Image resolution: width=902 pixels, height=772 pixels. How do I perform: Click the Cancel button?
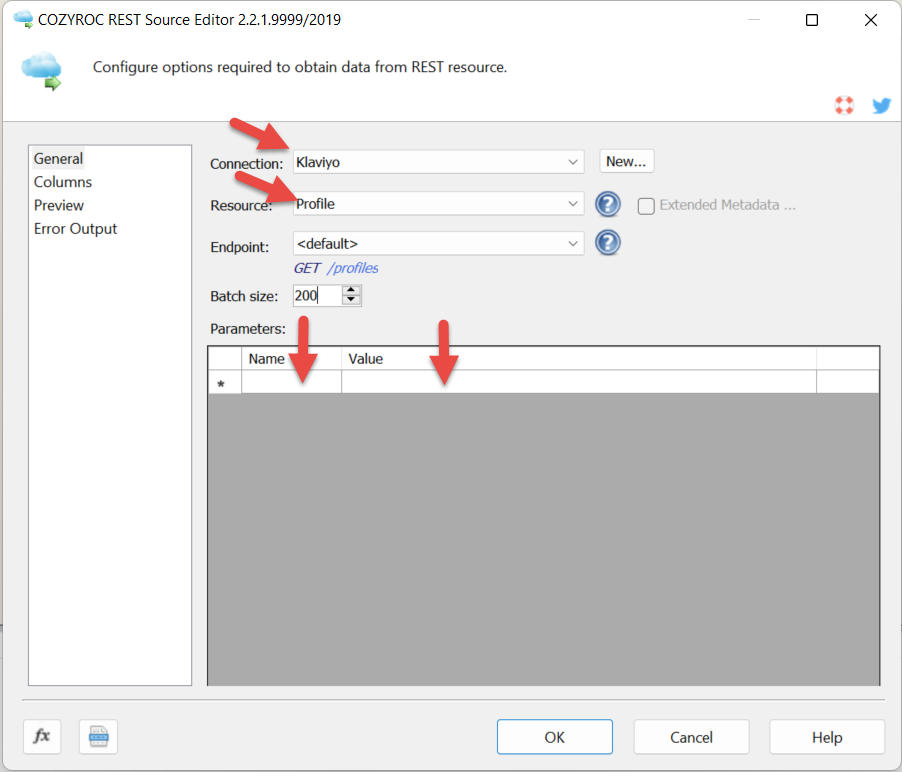pyautogui.click(x=691, y=737)
